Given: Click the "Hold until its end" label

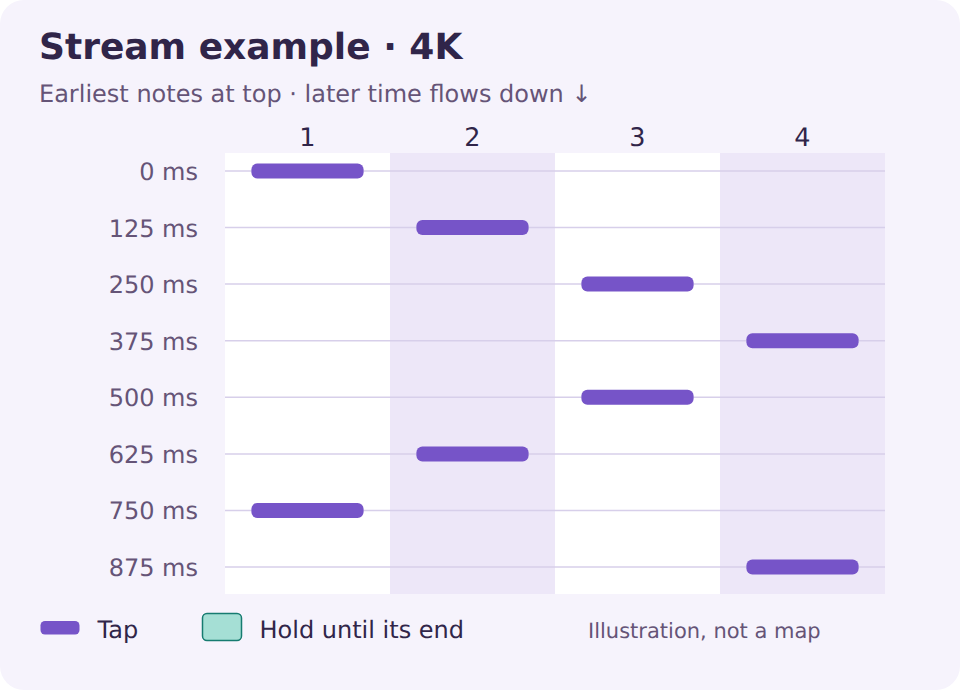Looking at the screenshot, I should (x=361, y=629).
